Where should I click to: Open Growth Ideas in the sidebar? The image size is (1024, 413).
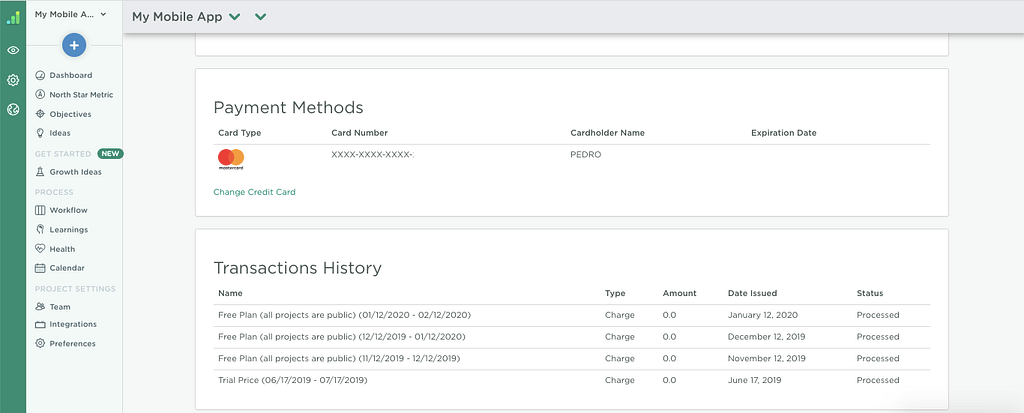pos(75,172)
